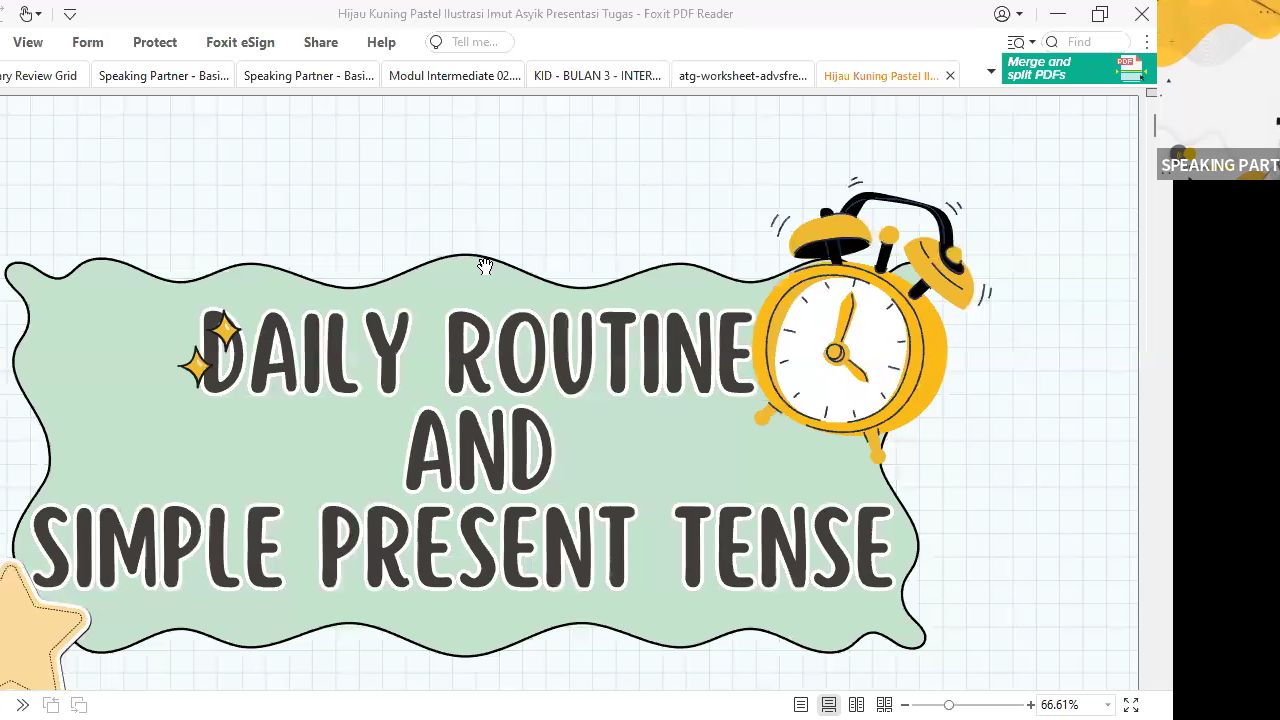This screenshot has height=720, width=1280.
Task: Expand the navigation panel with double chevron
Action: [22, 705]
